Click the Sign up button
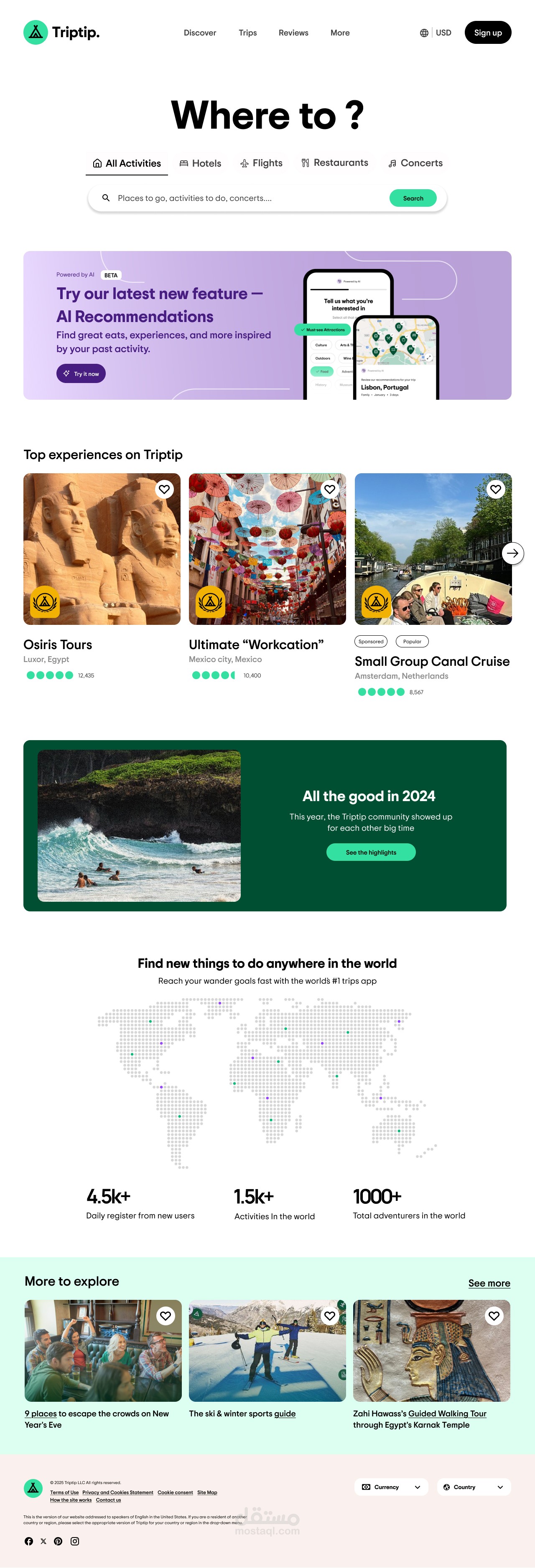This screenshot has height=1568, width=535. pos(487,33)
